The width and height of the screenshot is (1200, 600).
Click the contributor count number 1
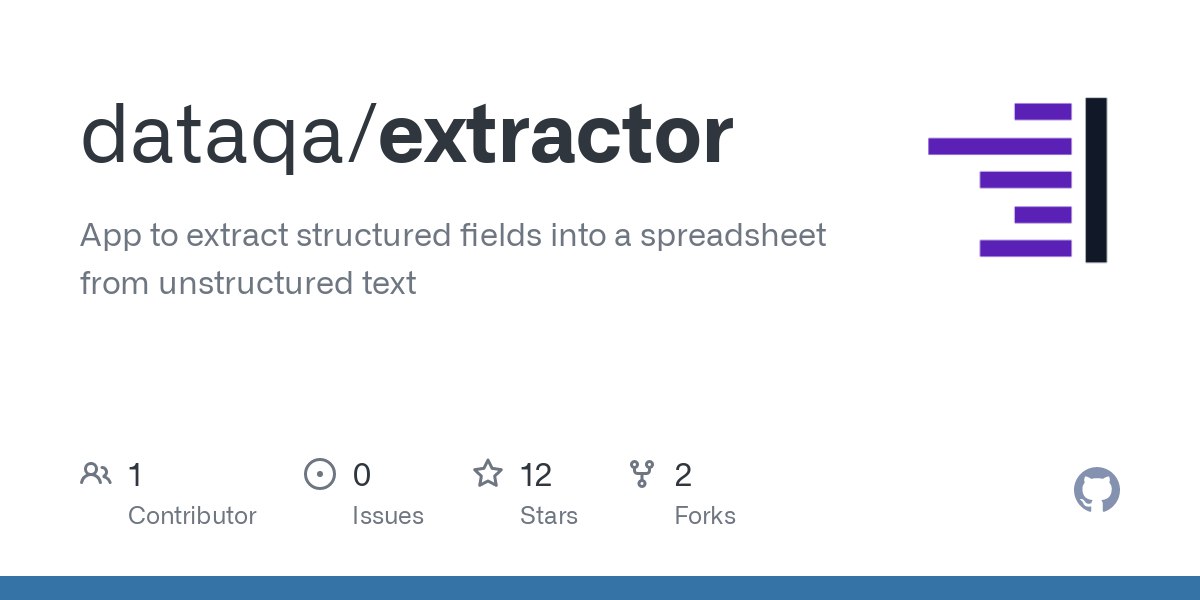135,475
